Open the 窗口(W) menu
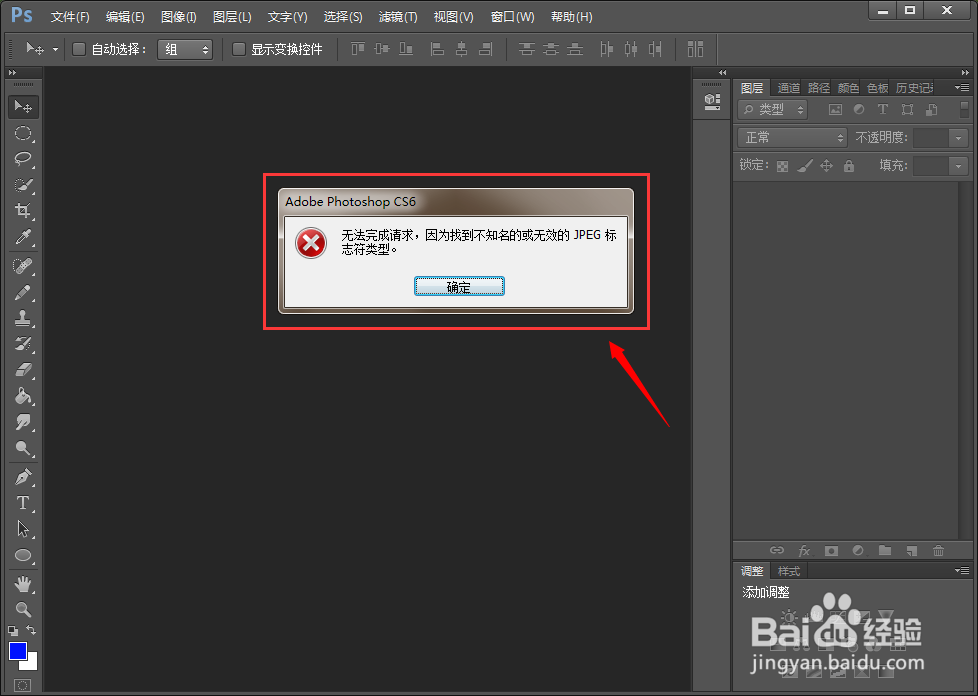Screen dimensions: 978x696 point(512,17)
